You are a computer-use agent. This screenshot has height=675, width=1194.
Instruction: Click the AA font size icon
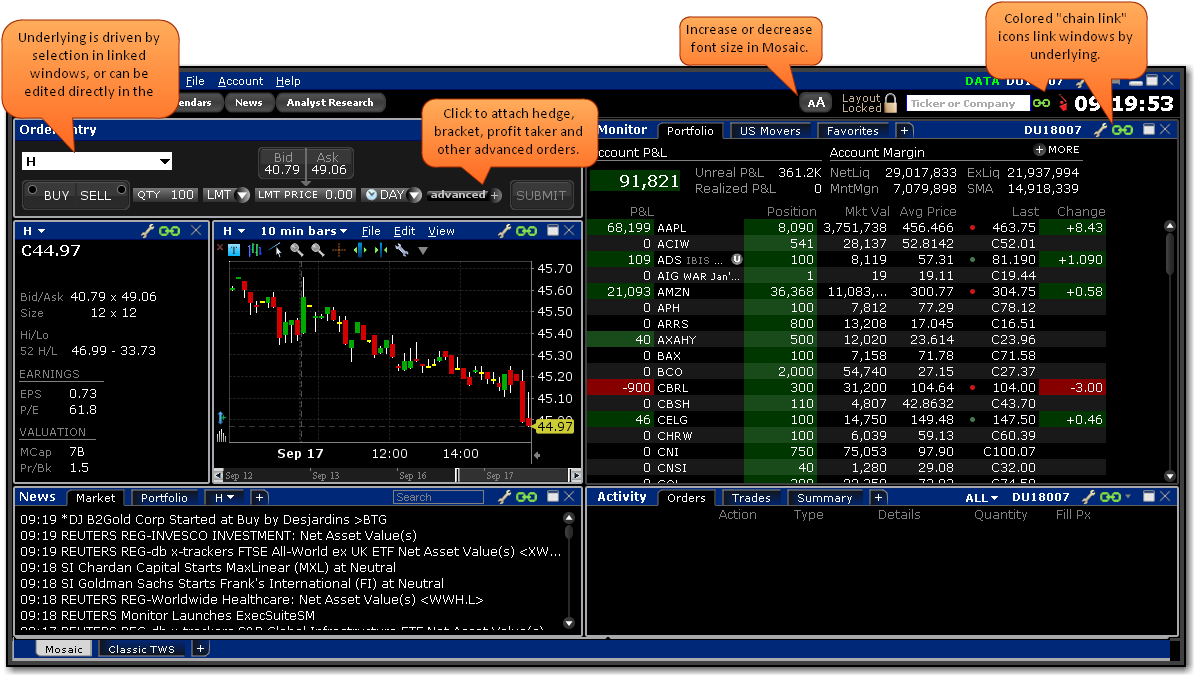point(816,103)
